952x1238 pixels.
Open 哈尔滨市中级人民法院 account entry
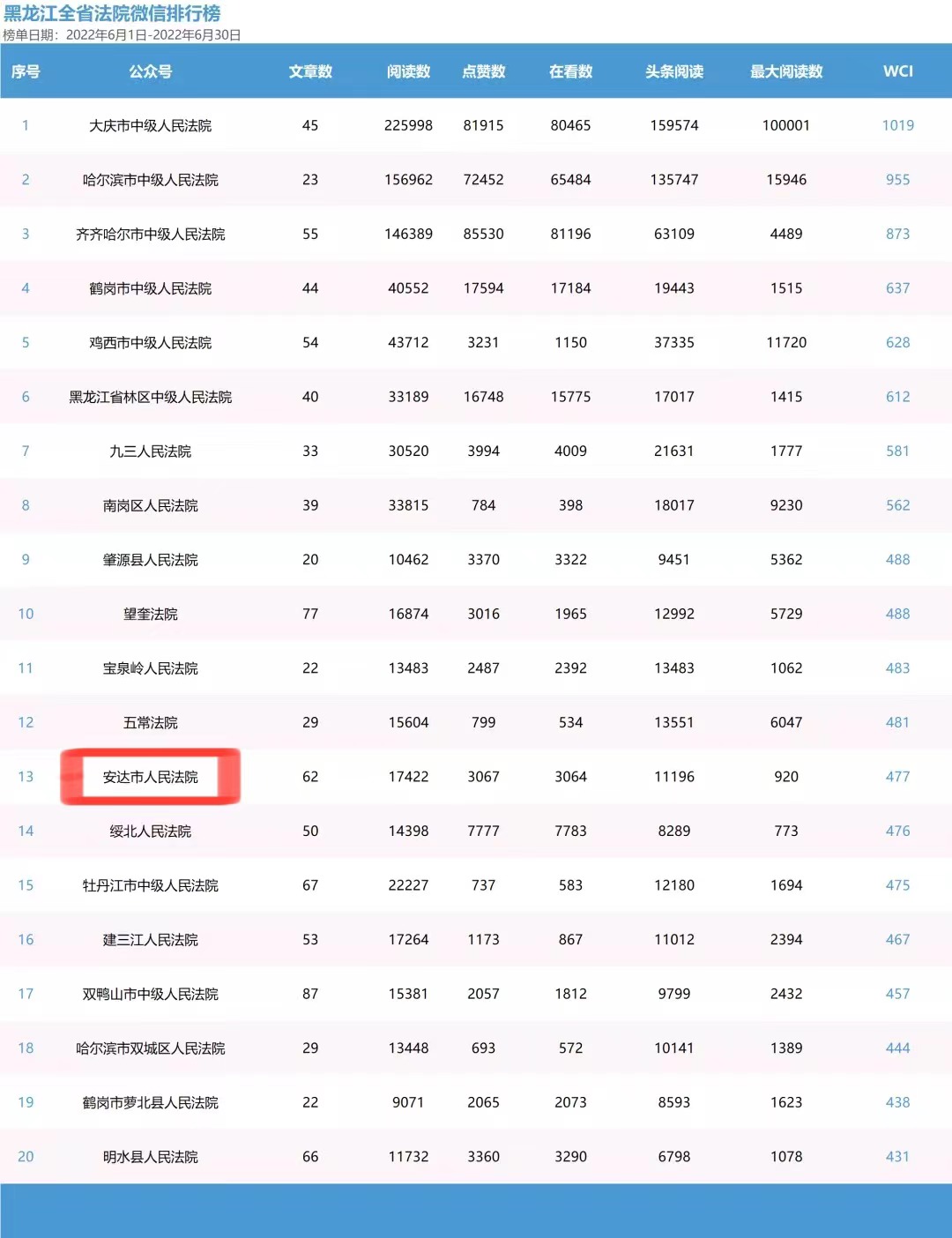click(x=150, y=180)
